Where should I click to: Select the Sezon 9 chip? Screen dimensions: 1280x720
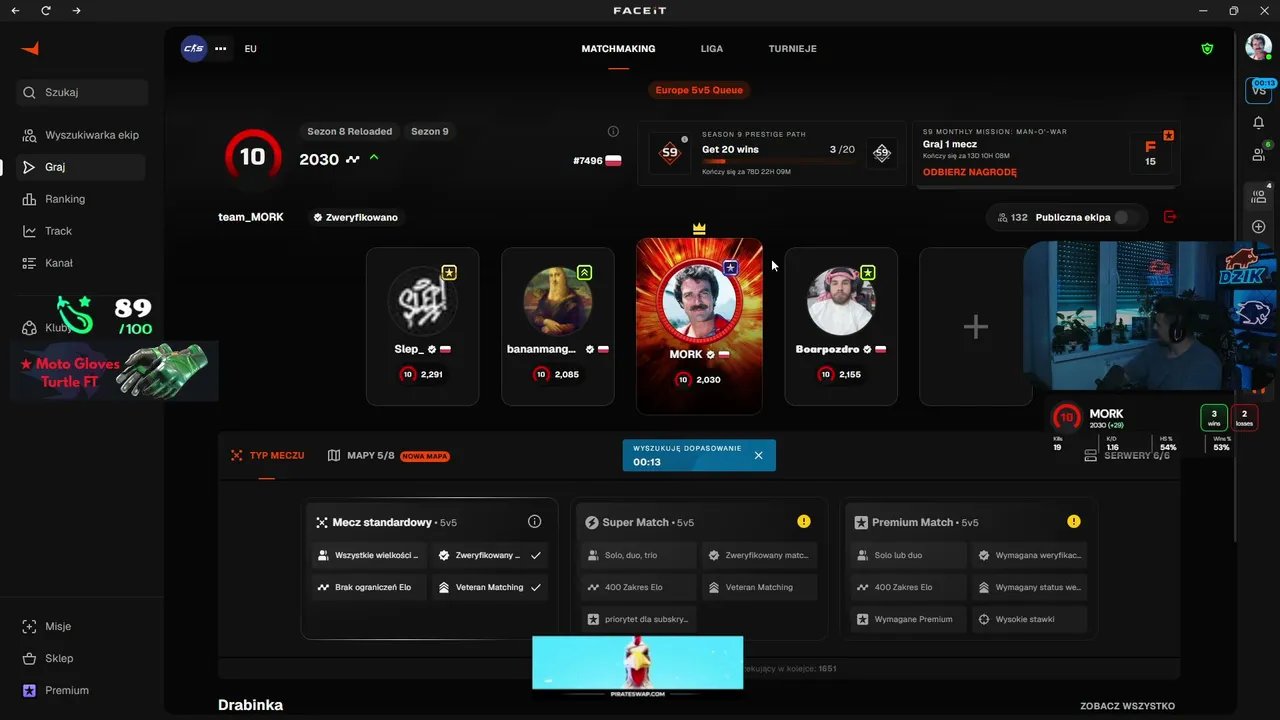pos(430,131)
